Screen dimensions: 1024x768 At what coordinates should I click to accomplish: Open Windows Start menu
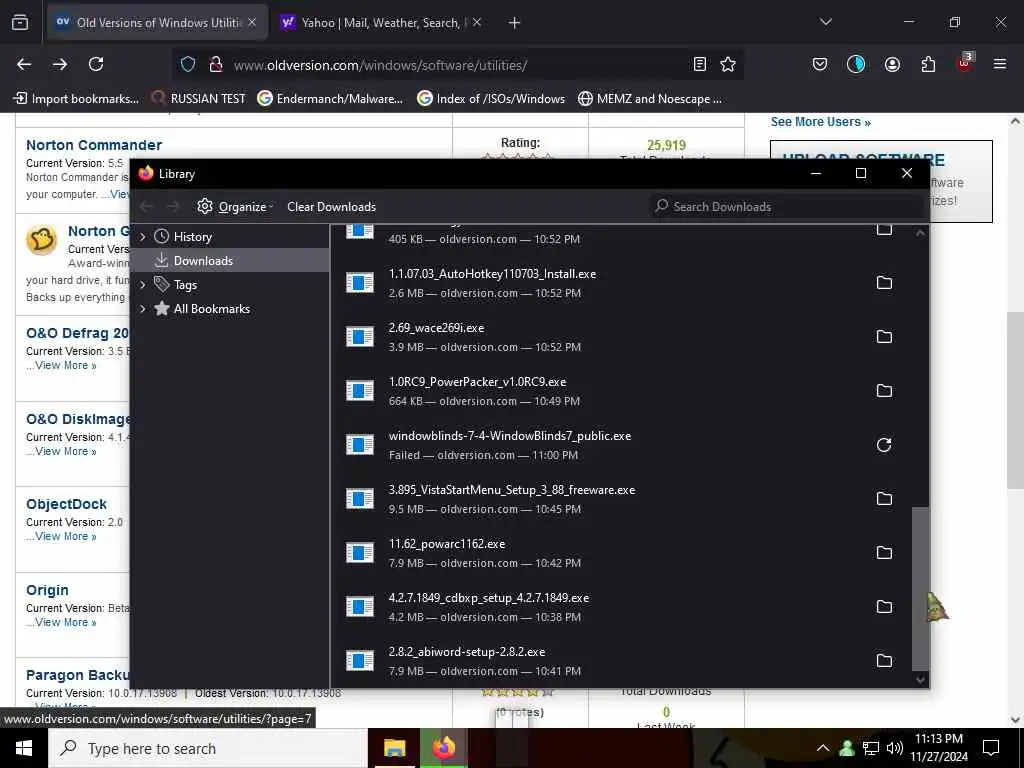pos(24,748)
